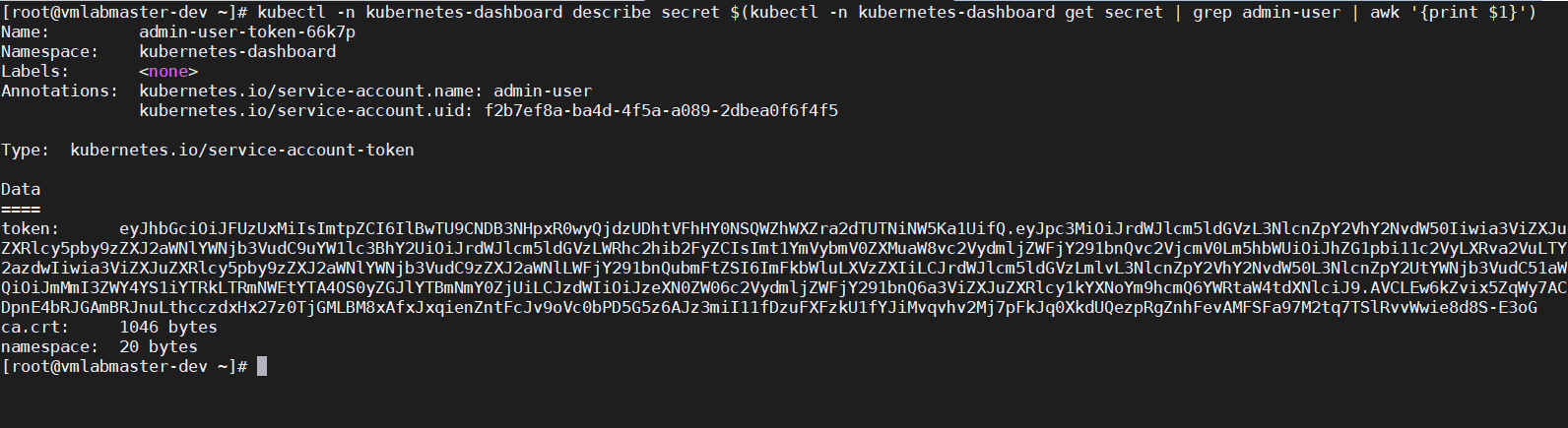1568x428 pixels.
Task: Click the kubernetes.io/service-account-token type value
Action: click(242, 150)
